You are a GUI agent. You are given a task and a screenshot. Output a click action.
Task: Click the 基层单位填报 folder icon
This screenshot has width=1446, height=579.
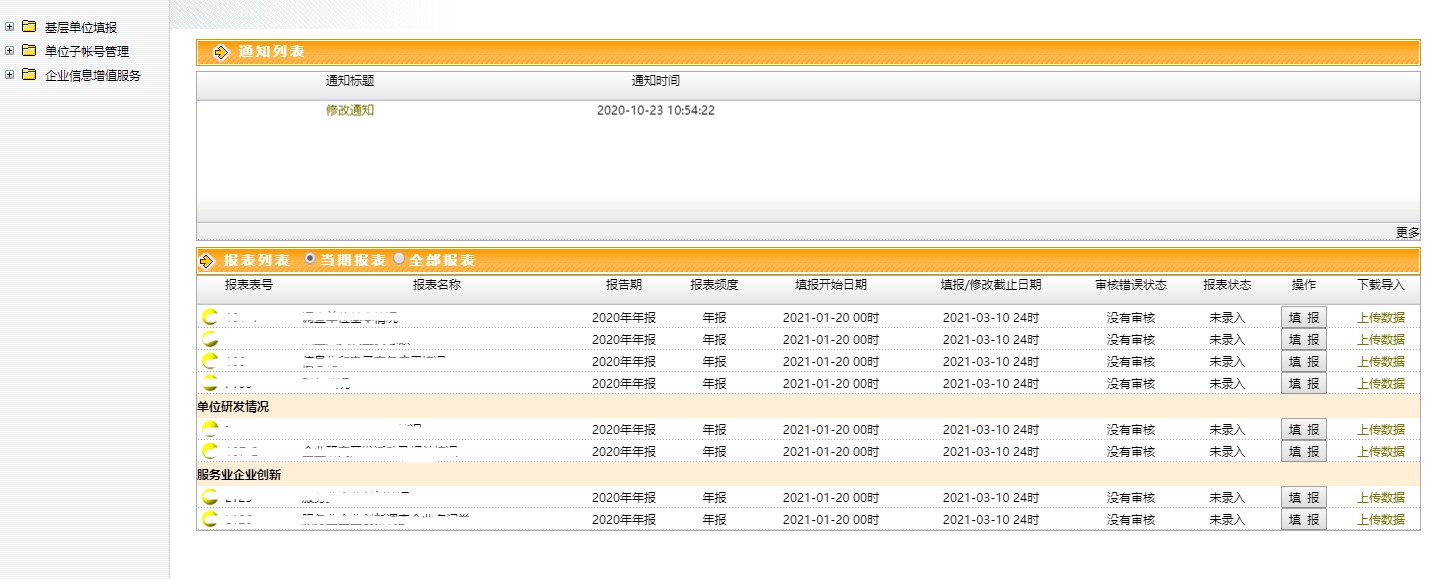pyautogui.click(x=29, y=27)
